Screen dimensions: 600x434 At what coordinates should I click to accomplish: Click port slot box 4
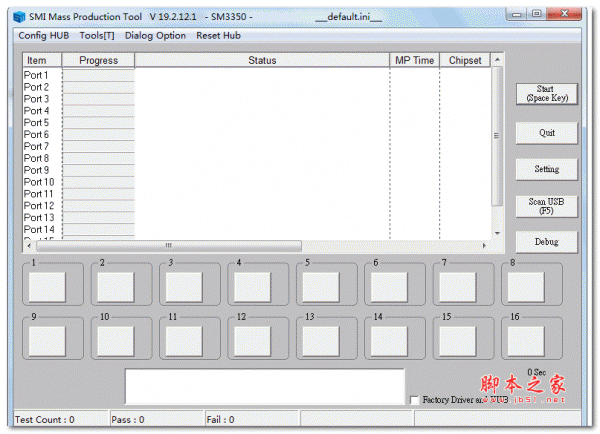[x=253, y=287]
